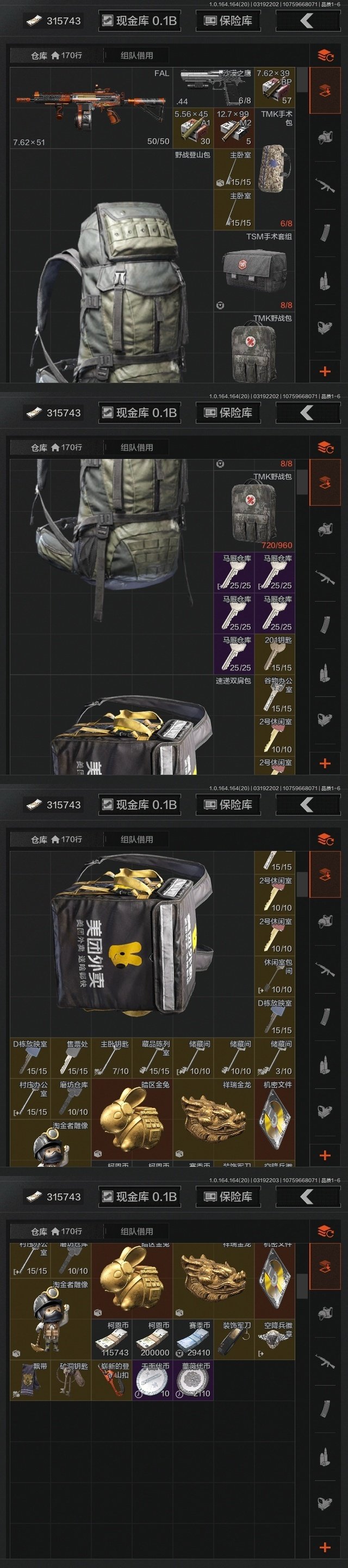Choose the 售票处 key with 15/15 uses
The height and width of the screenshot is (1568, 348).
71,1058
